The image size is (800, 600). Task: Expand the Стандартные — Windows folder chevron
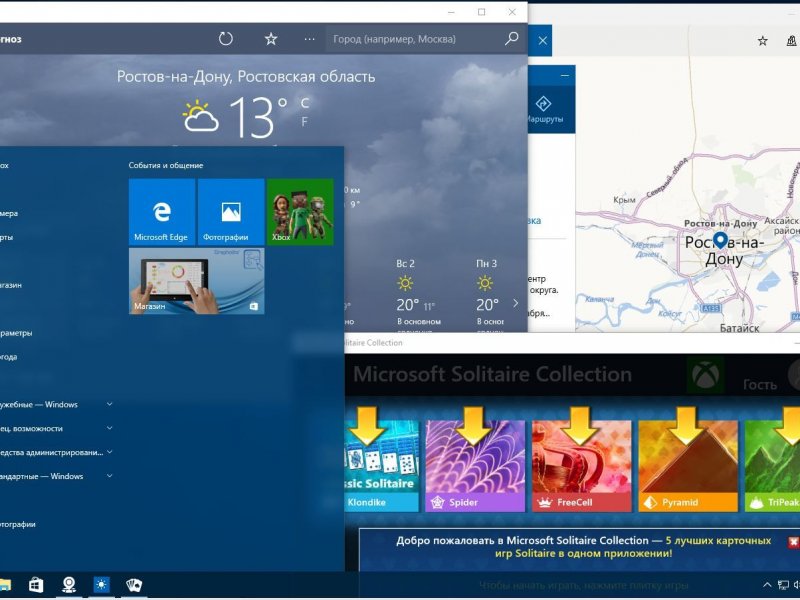[x=109, y=476]
